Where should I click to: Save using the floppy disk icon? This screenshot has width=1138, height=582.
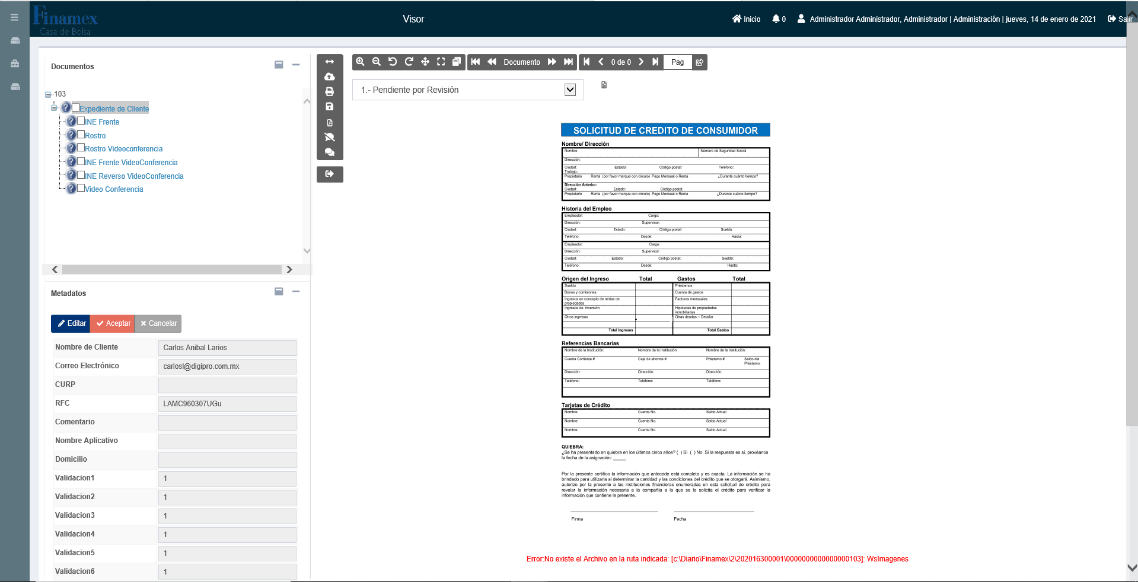point(330,107)
